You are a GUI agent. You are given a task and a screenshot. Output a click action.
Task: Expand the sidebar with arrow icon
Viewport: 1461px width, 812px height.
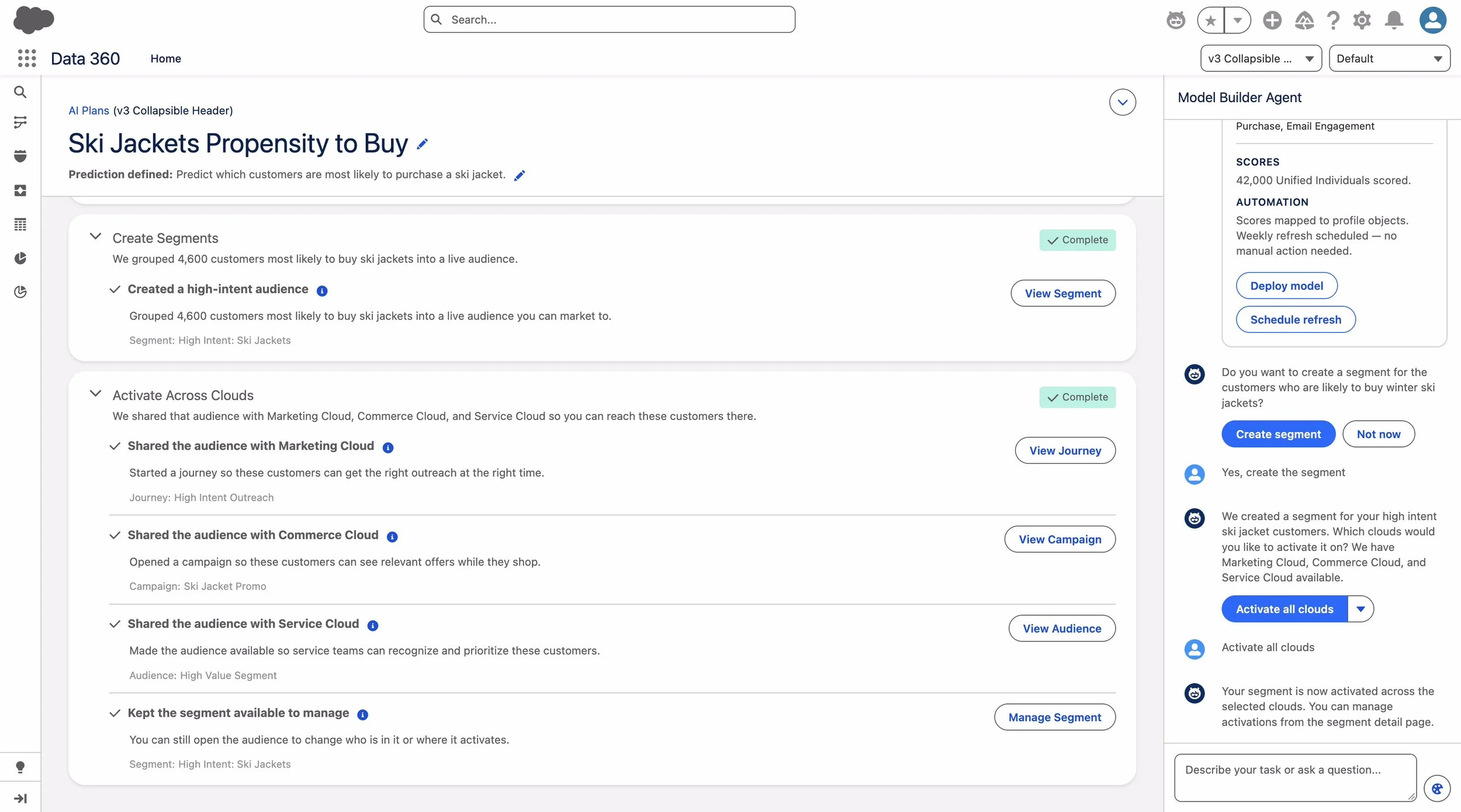click(20, 798)
